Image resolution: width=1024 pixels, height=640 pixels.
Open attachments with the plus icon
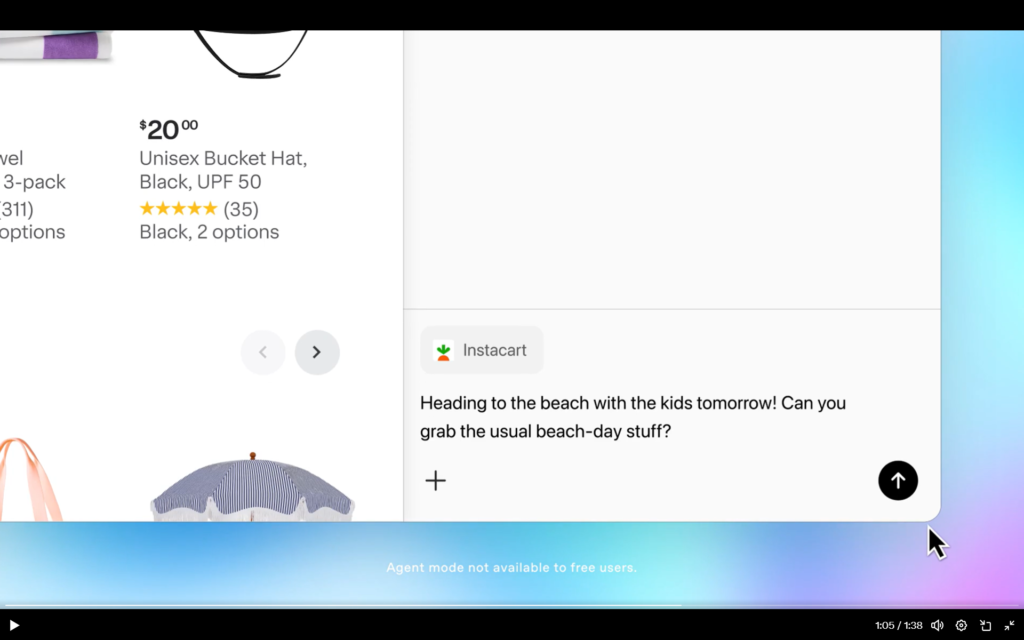436,481
